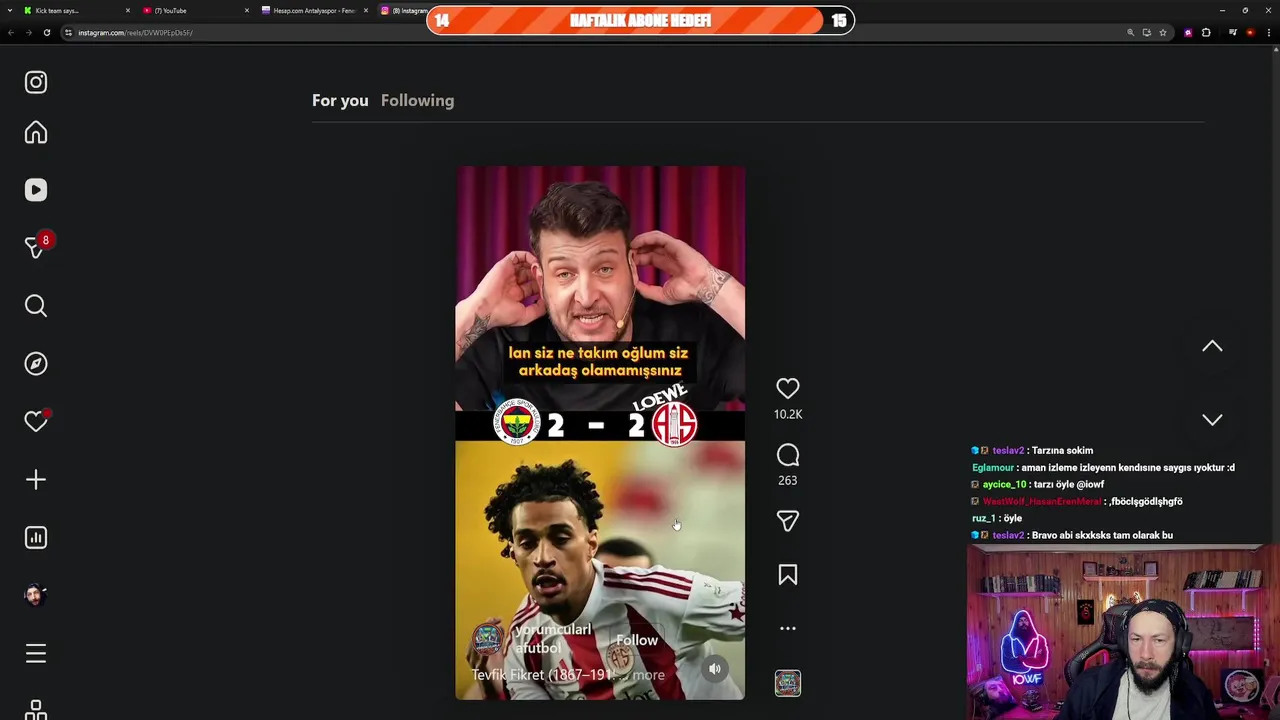Open the purple extension icon
Image resolution: width=1280 pixels, height=720 pixels.
(x=1188, y=32)
